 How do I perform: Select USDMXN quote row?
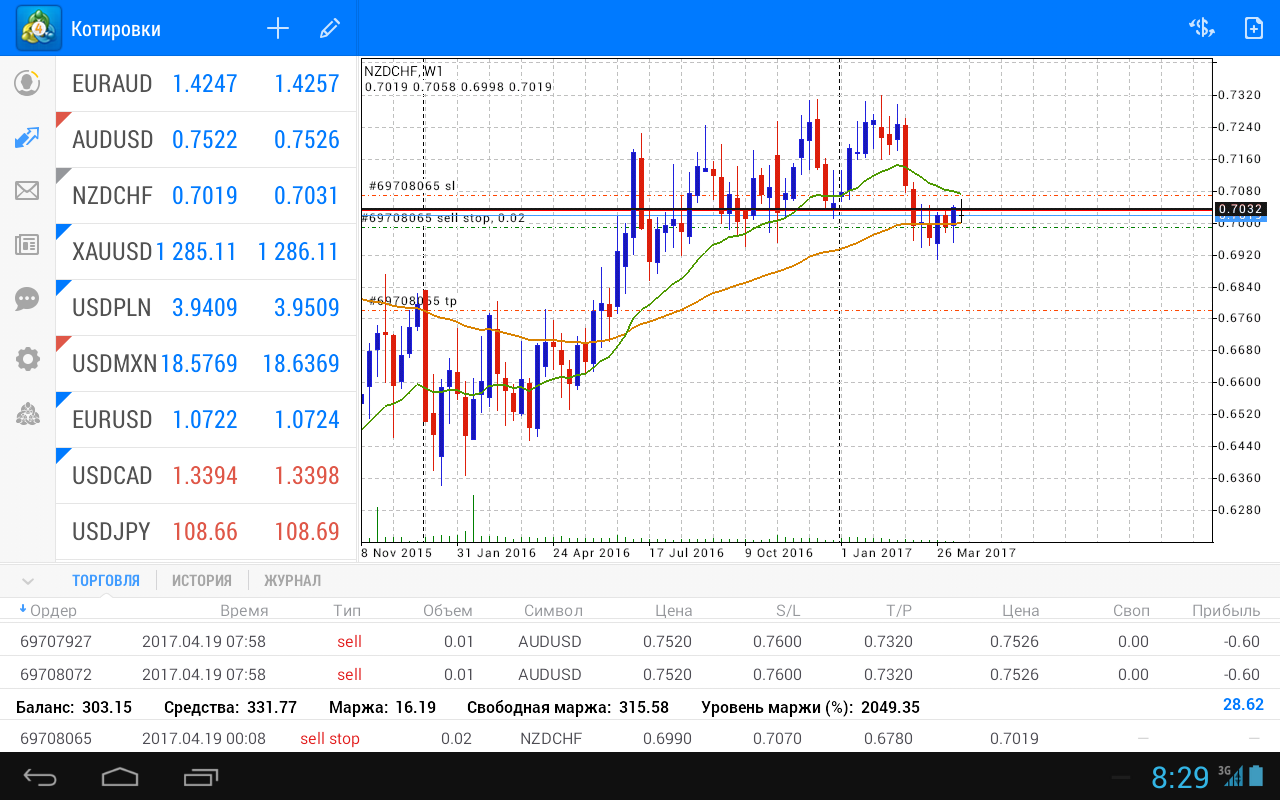pos(206,364)
